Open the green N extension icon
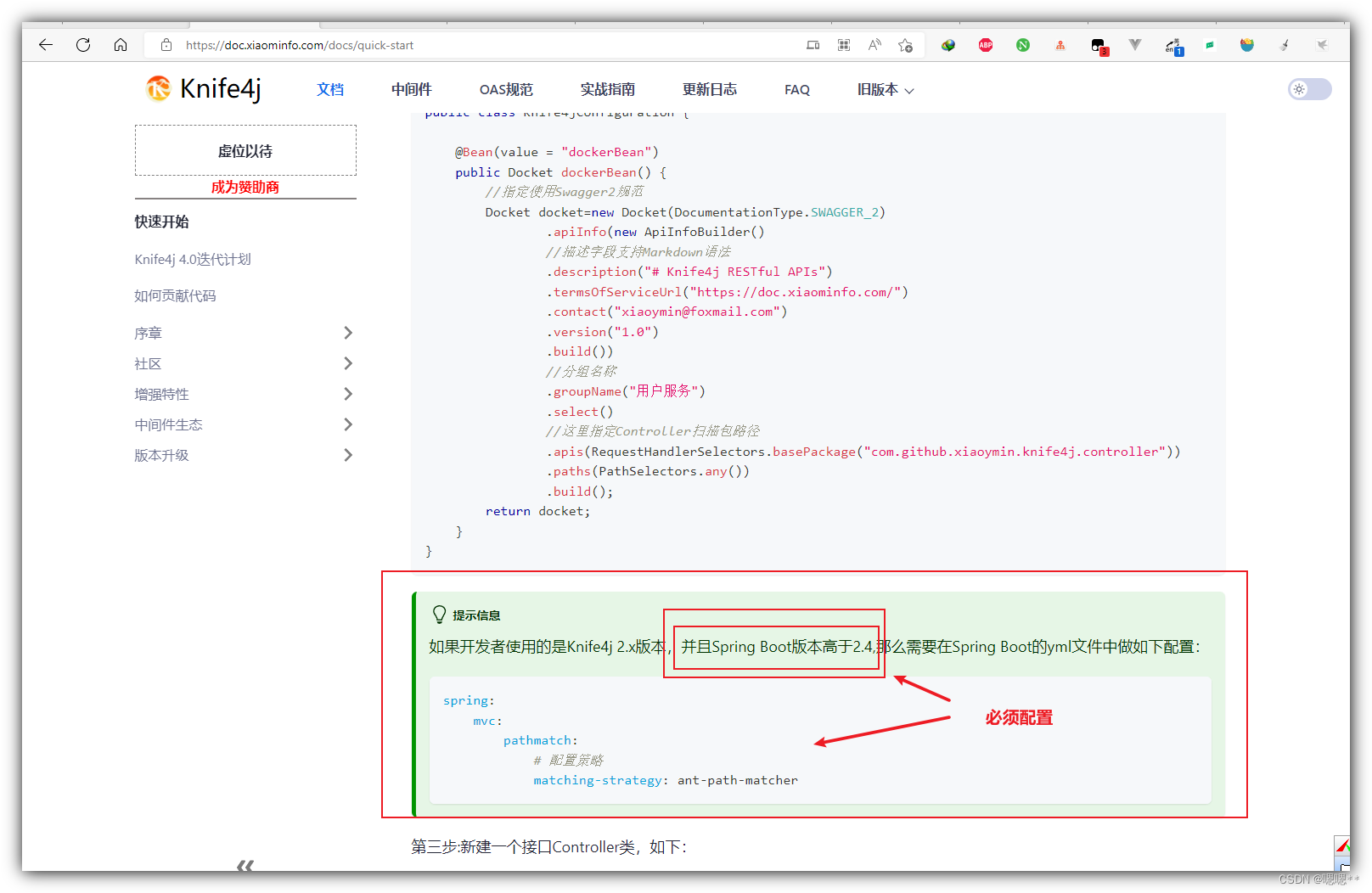Screen dimensions: 1372x893 (1023, 45)
